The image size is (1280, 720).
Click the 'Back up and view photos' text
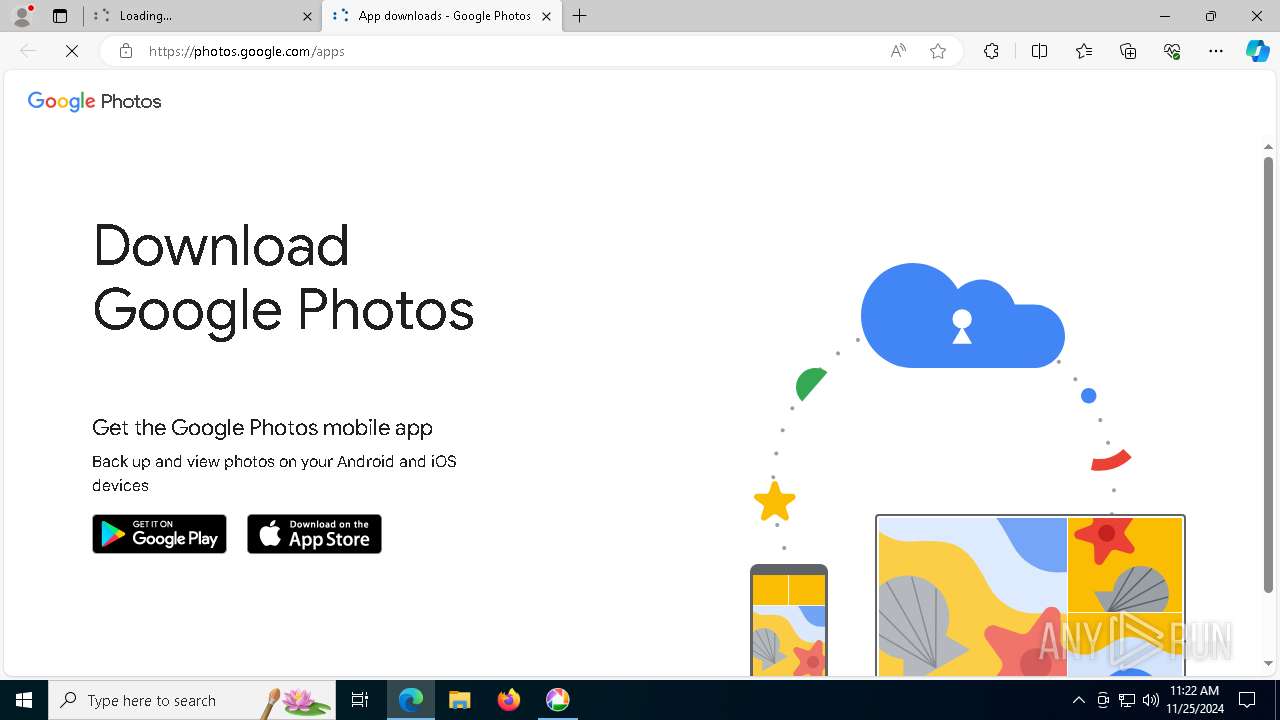pos(274,473)
